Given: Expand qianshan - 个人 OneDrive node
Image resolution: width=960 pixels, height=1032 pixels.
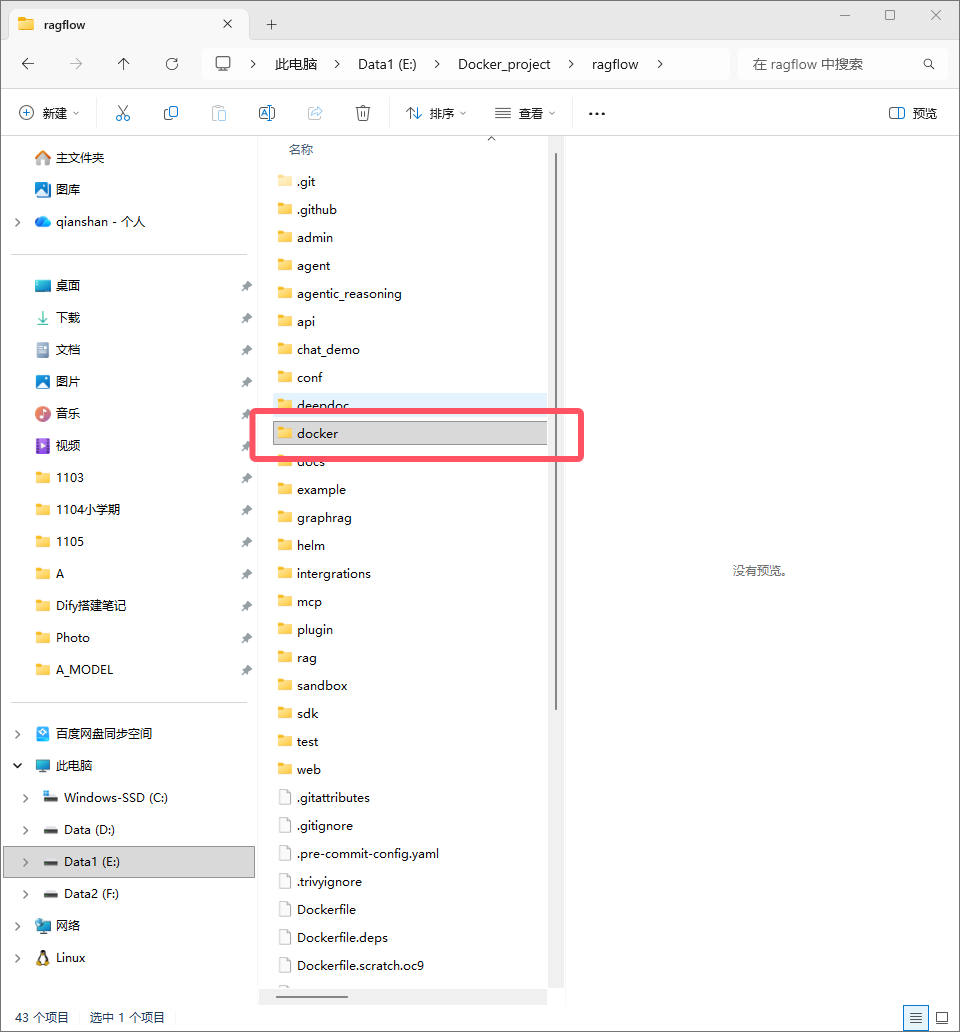Looking at the screenshot, I should pos(18,222).
